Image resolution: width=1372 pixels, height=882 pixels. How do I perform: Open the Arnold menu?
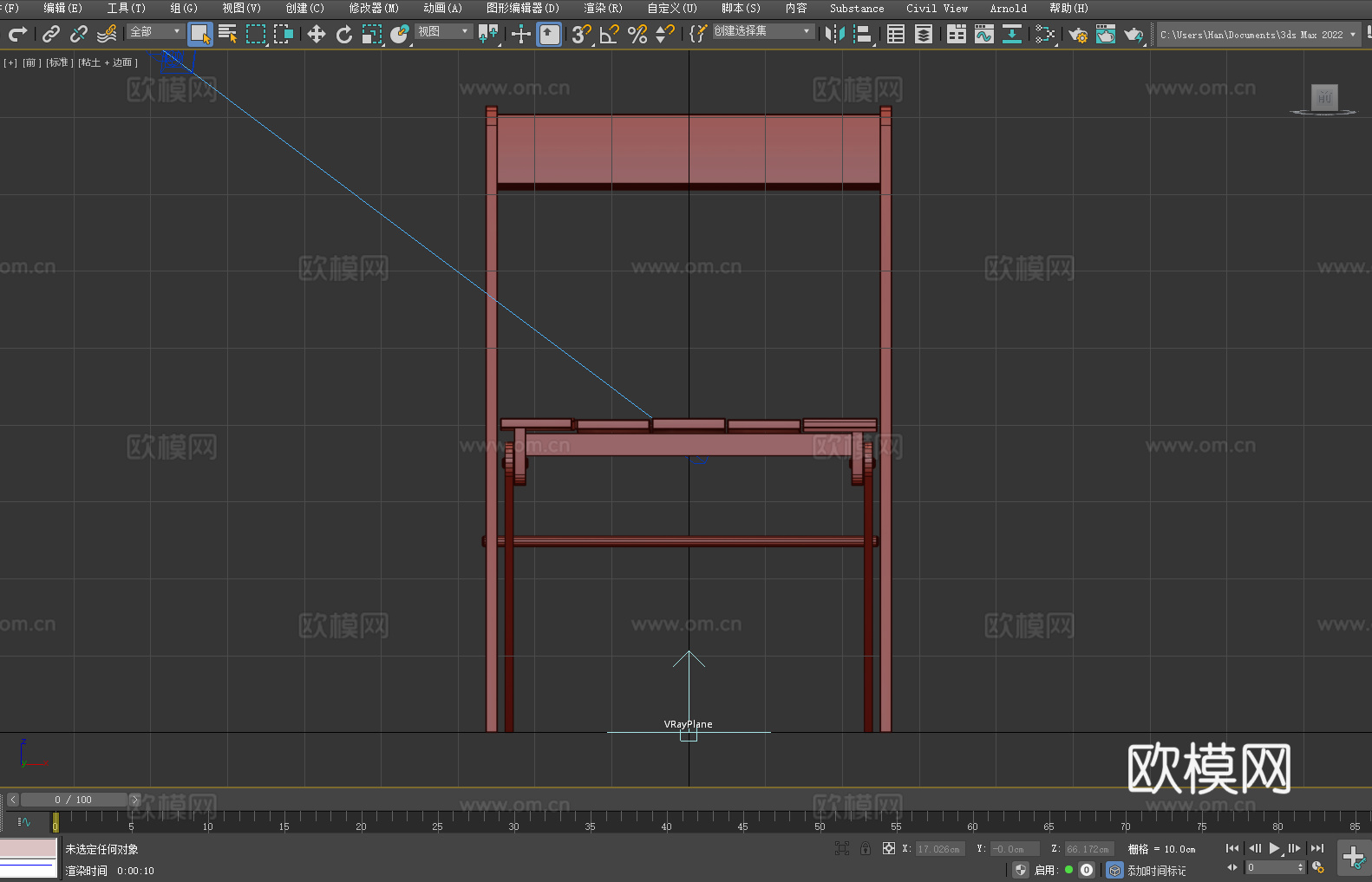(1008, 8)
